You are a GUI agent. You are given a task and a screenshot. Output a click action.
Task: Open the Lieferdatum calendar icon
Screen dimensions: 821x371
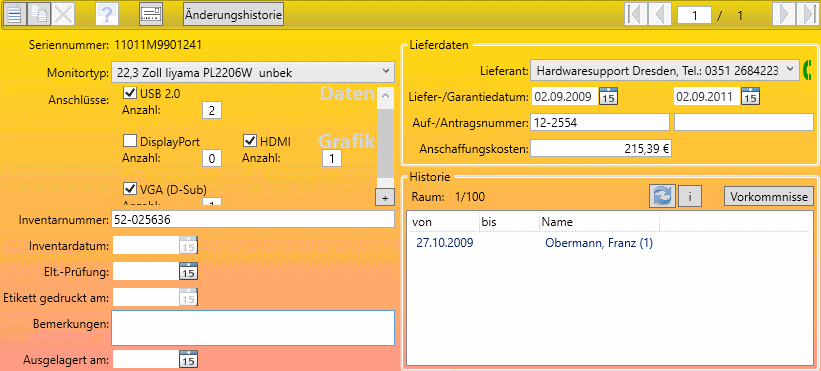(x=608, y=97)
